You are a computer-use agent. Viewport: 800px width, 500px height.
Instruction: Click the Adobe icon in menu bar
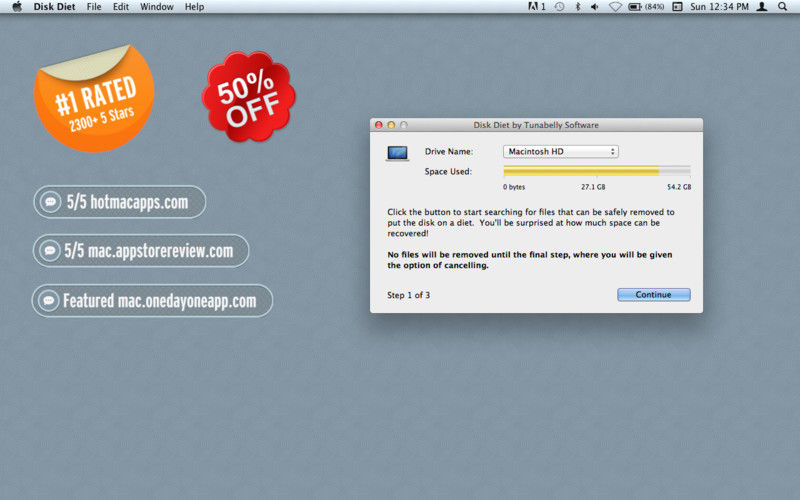click(536, 7)
